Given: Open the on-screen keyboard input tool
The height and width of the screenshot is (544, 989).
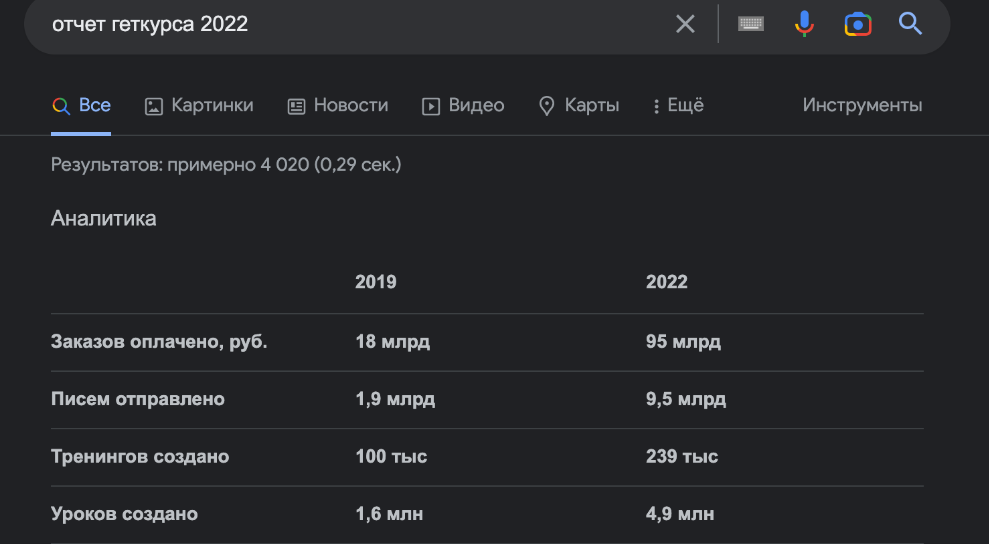Looking at the screenshot, I should [x=751, y=24].
